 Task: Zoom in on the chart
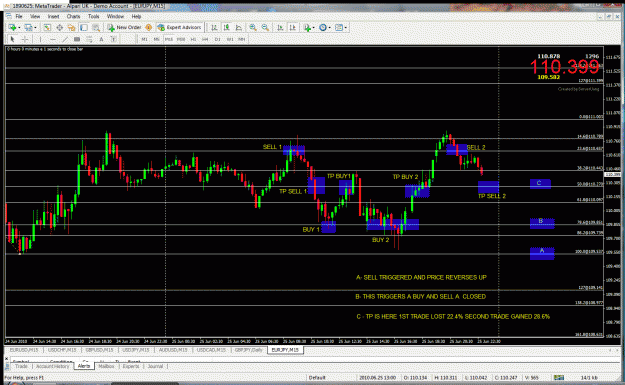(x=253, y=28)
